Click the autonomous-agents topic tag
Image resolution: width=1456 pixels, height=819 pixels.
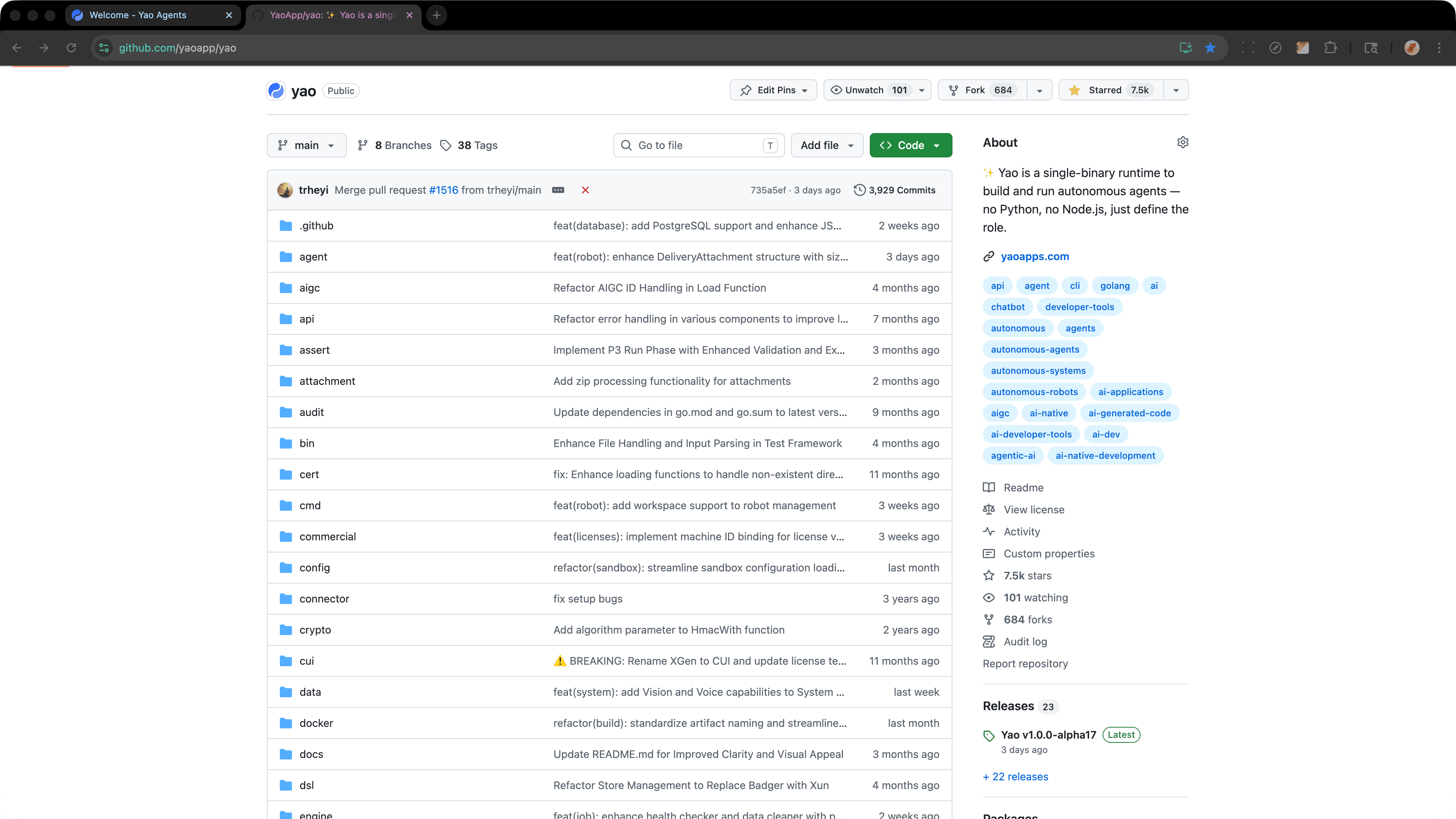[x=1035, y=349]
